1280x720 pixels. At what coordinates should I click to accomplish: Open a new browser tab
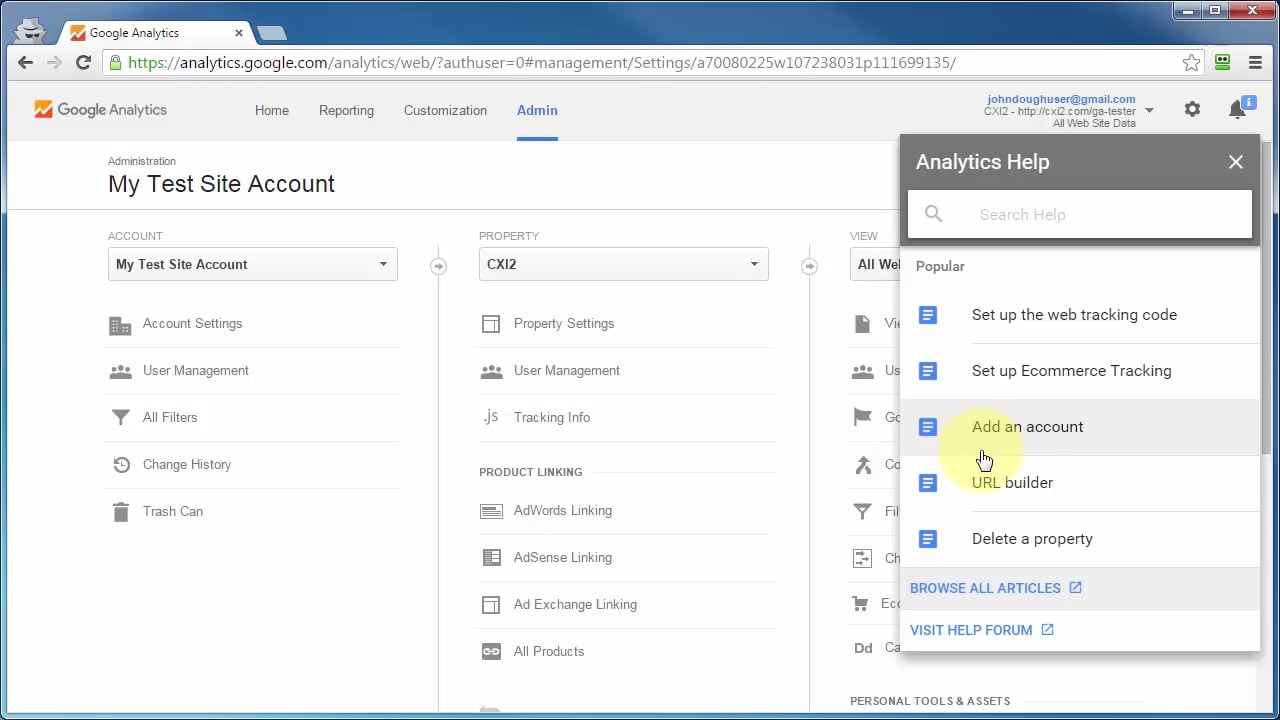tap(271, 33)
